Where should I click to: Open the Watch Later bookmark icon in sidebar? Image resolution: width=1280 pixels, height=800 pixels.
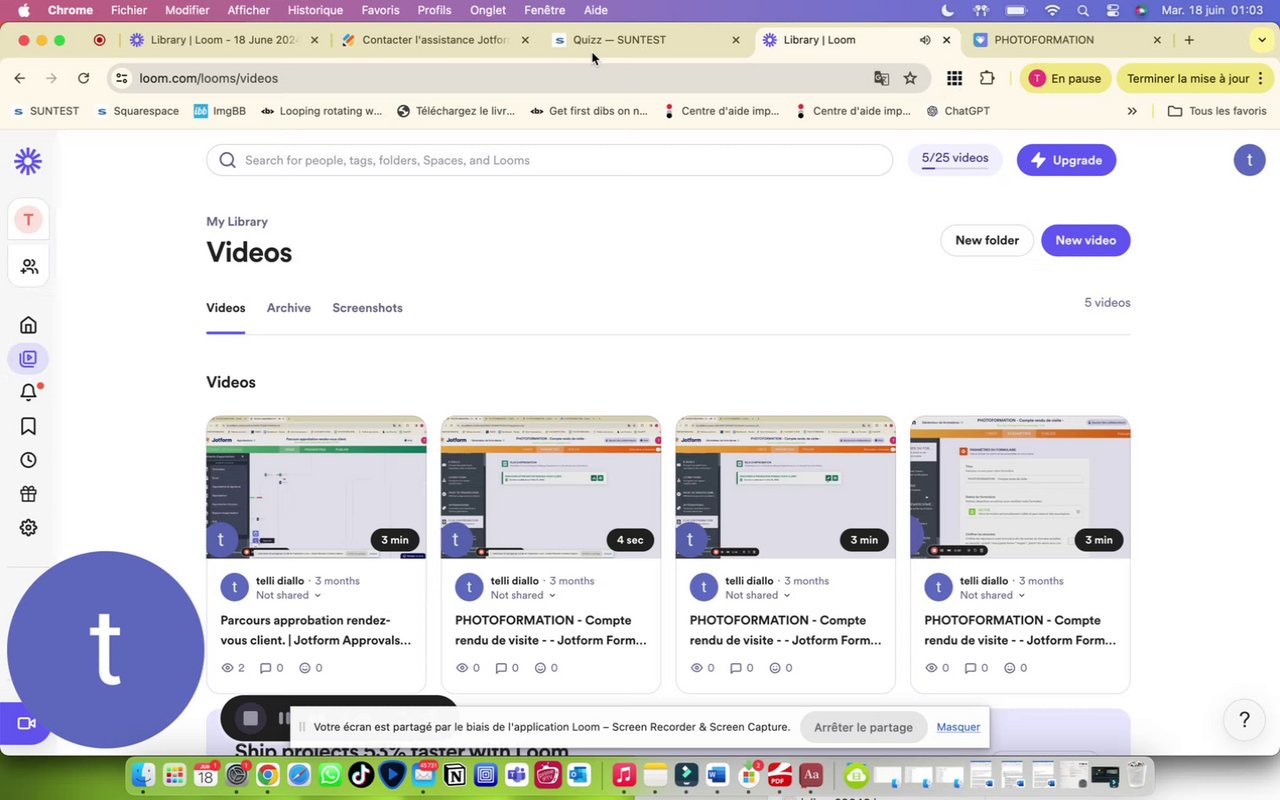tap(28, 426)
